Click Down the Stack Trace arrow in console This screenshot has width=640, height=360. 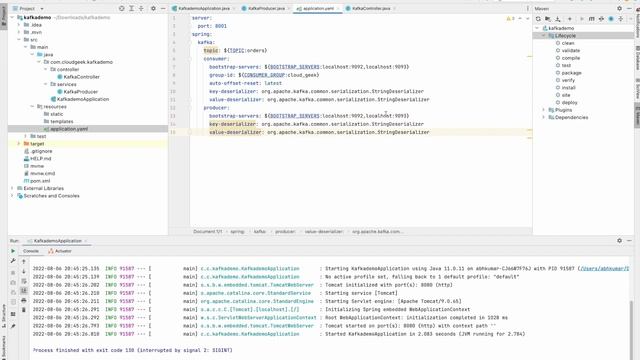(24, 271)
